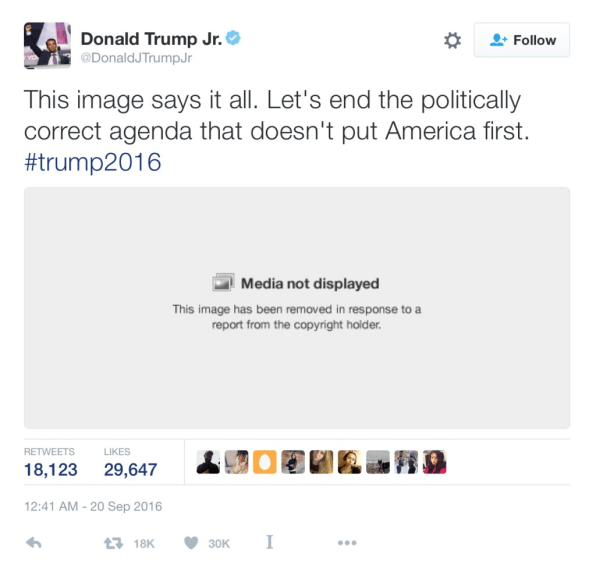This screenshot has width=596, height=576.
Task: Click the Media not displayed image icon
Action: click(x=223, y=282)
